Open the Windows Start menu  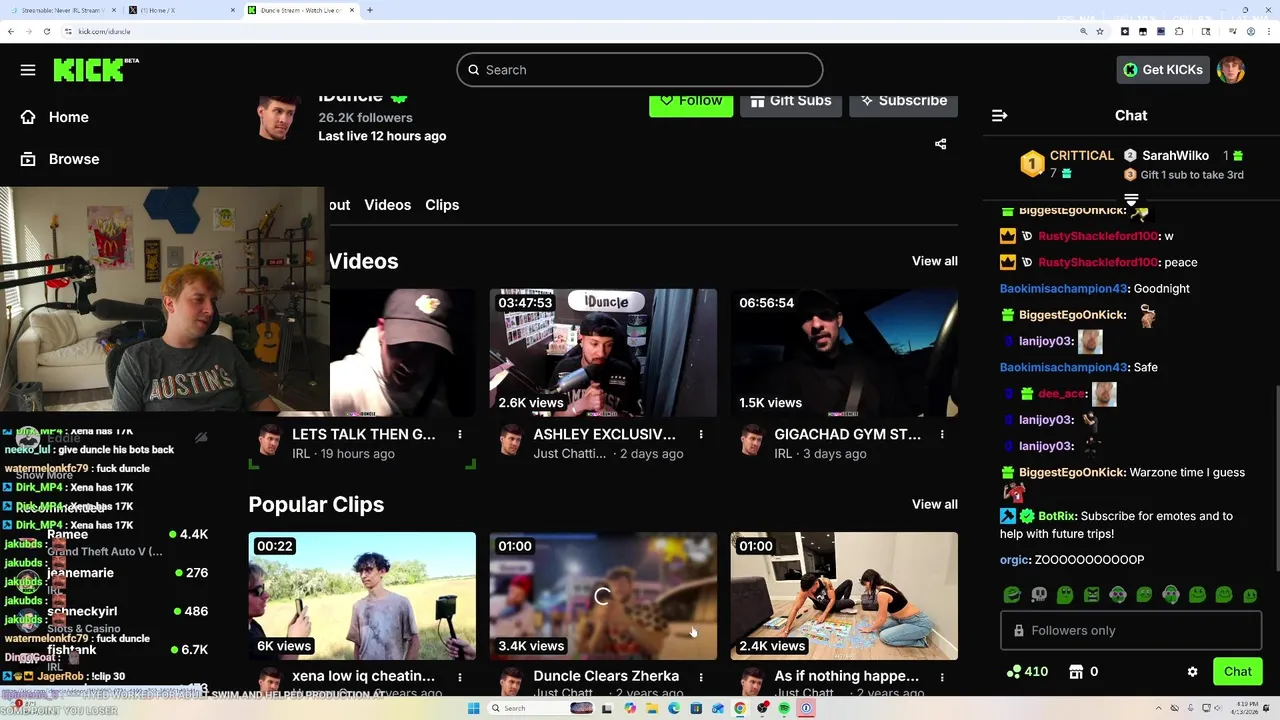tap(473, 708)
